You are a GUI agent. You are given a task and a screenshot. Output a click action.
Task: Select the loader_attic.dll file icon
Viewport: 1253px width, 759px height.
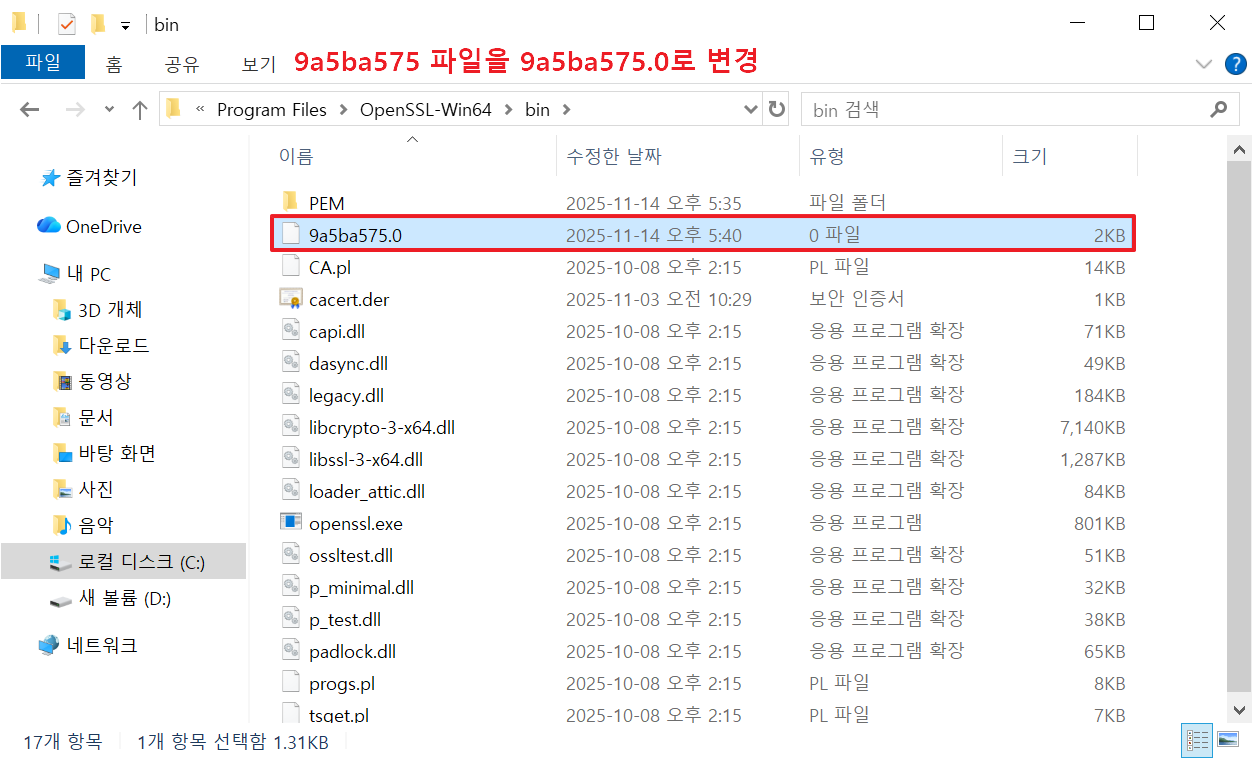pos(291,491)
